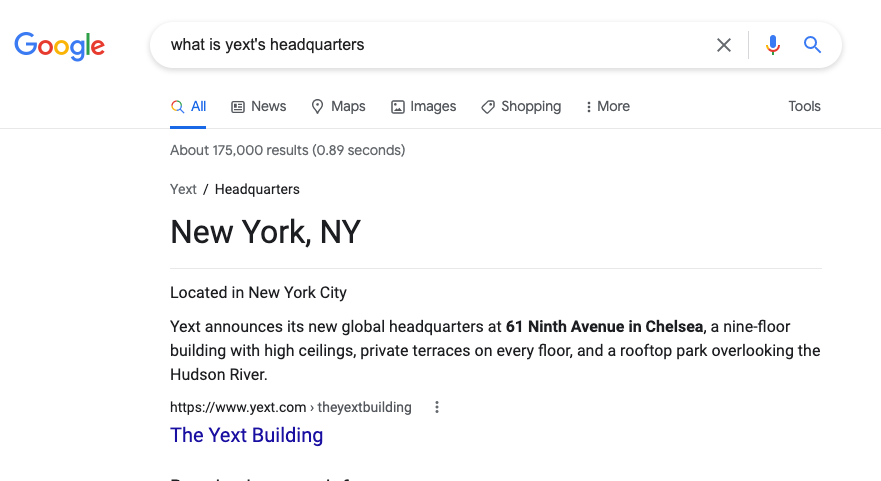Open the More options dropdown

[607, 106]
